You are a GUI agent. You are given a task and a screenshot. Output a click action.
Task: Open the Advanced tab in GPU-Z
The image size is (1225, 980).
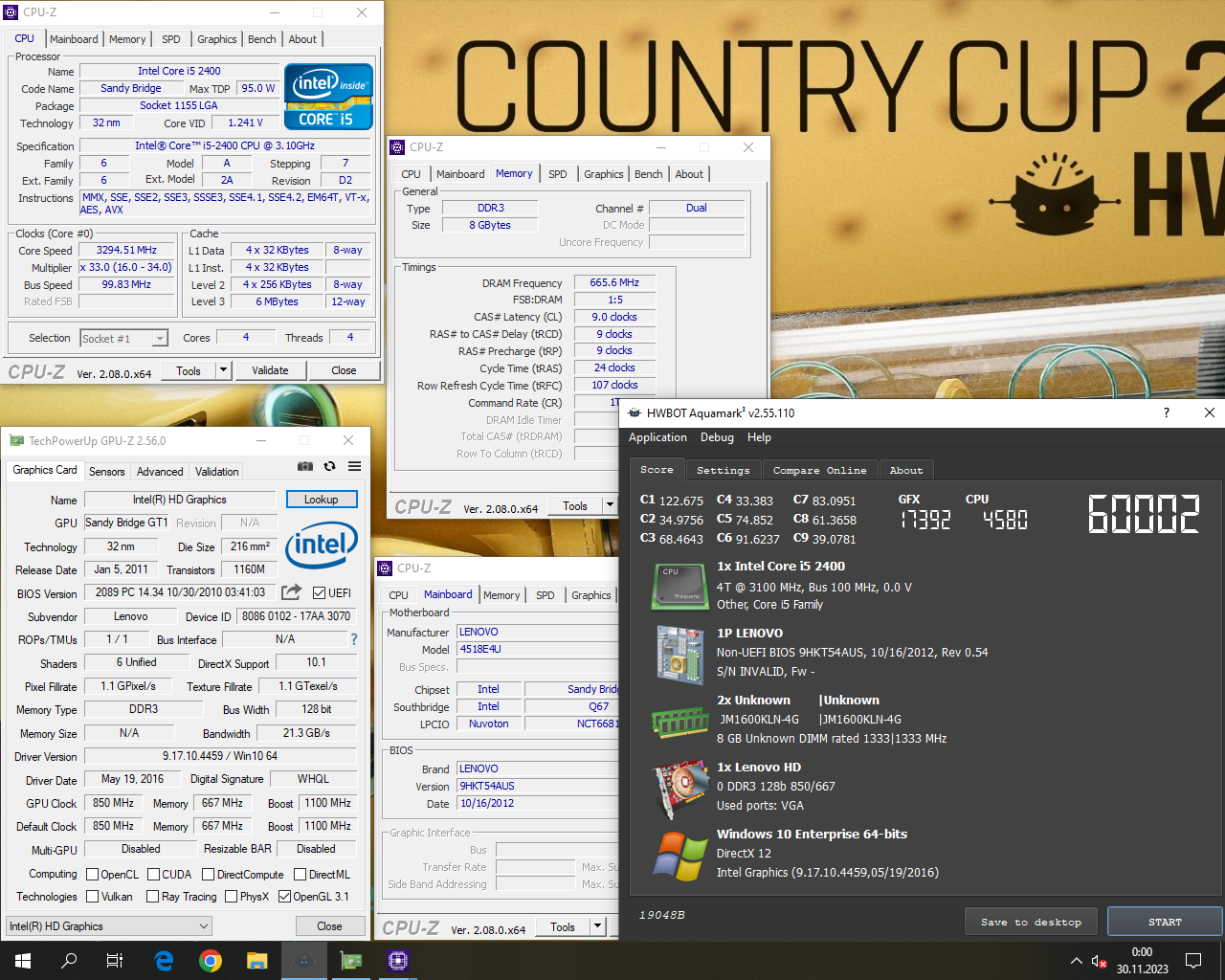pyautogui.click(x=160, y=471)
